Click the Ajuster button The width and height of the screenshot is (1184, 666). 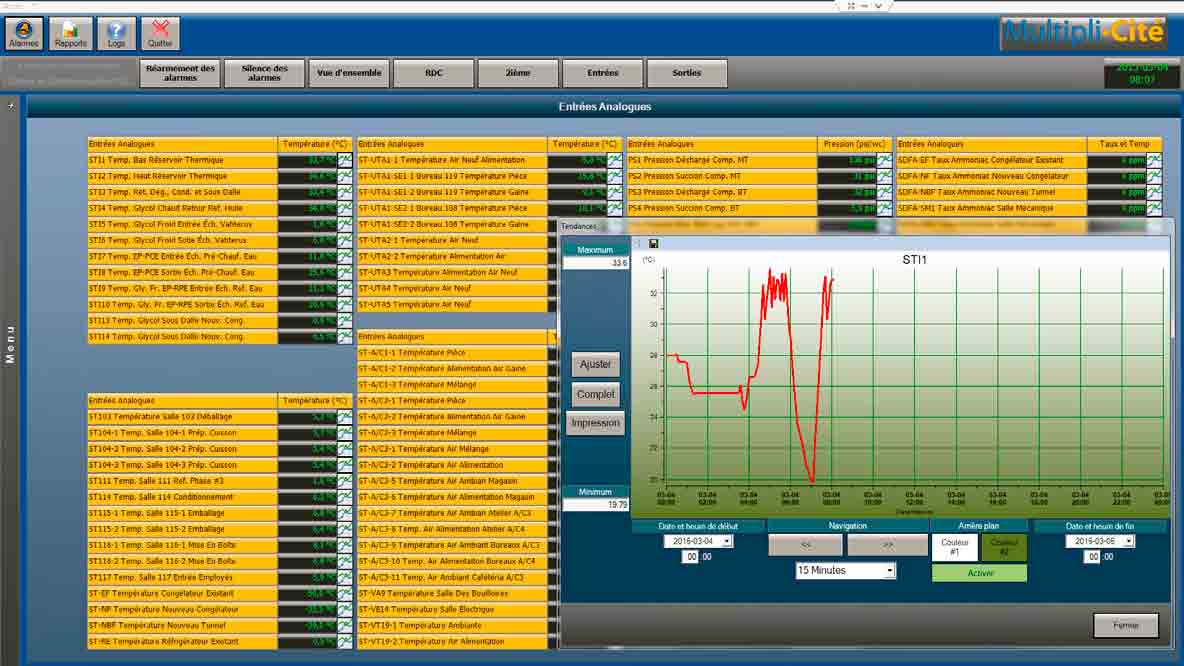[595, 364]
